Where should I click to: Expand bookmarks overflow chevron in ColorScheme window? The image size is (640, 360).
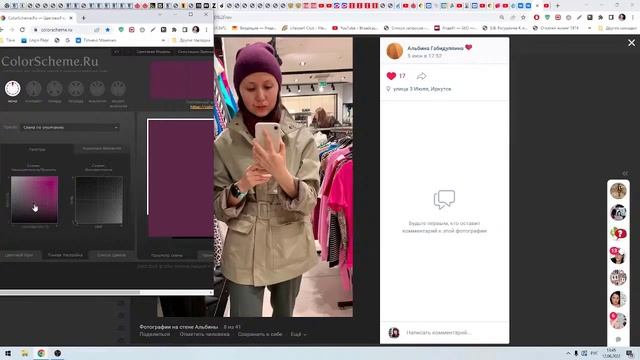coord(164,40)
